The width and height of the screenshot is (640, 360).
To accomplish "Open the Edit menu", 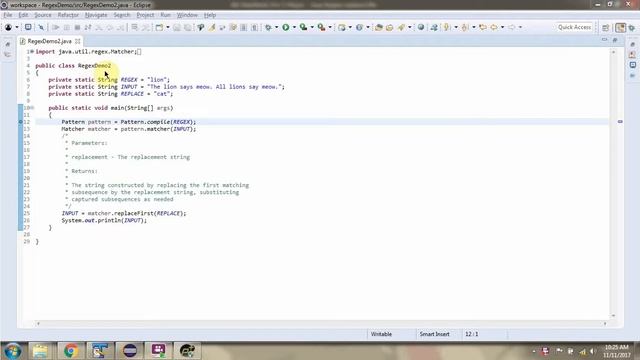I will (23, 15).
